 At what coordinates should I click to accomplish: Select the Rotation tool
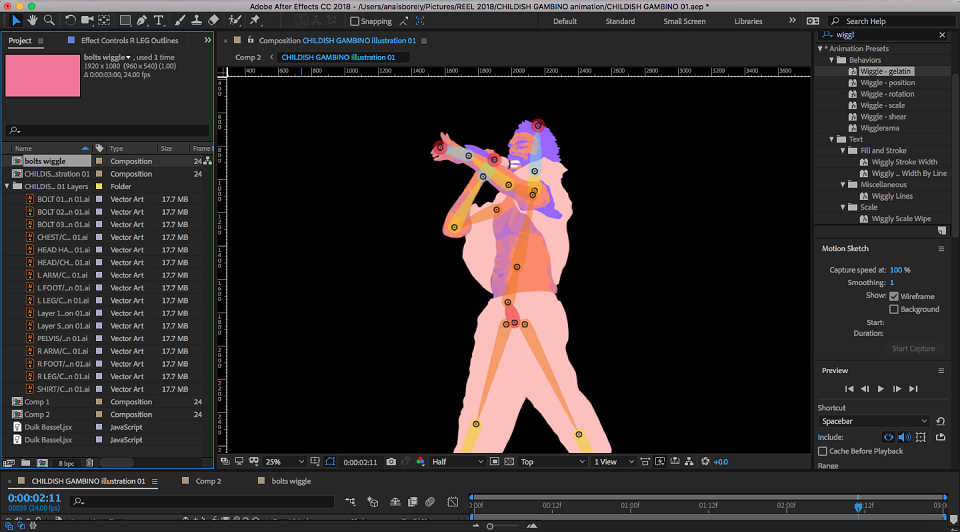(x=70, y=21)
